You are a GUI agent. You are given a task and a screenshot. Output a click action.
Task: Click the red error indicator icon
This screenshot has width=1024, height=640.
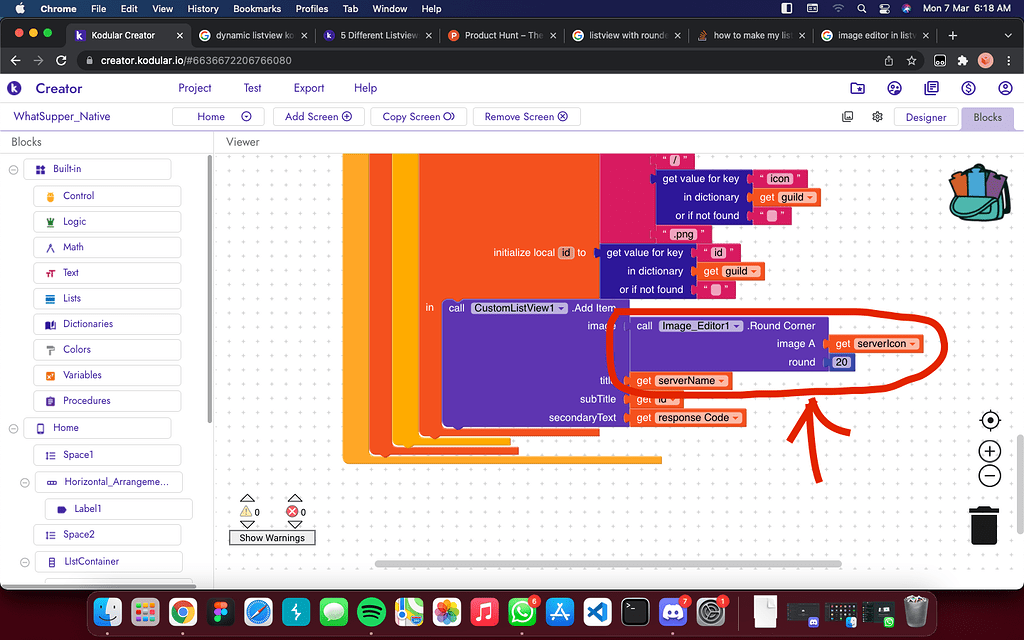tap(293, 511)
